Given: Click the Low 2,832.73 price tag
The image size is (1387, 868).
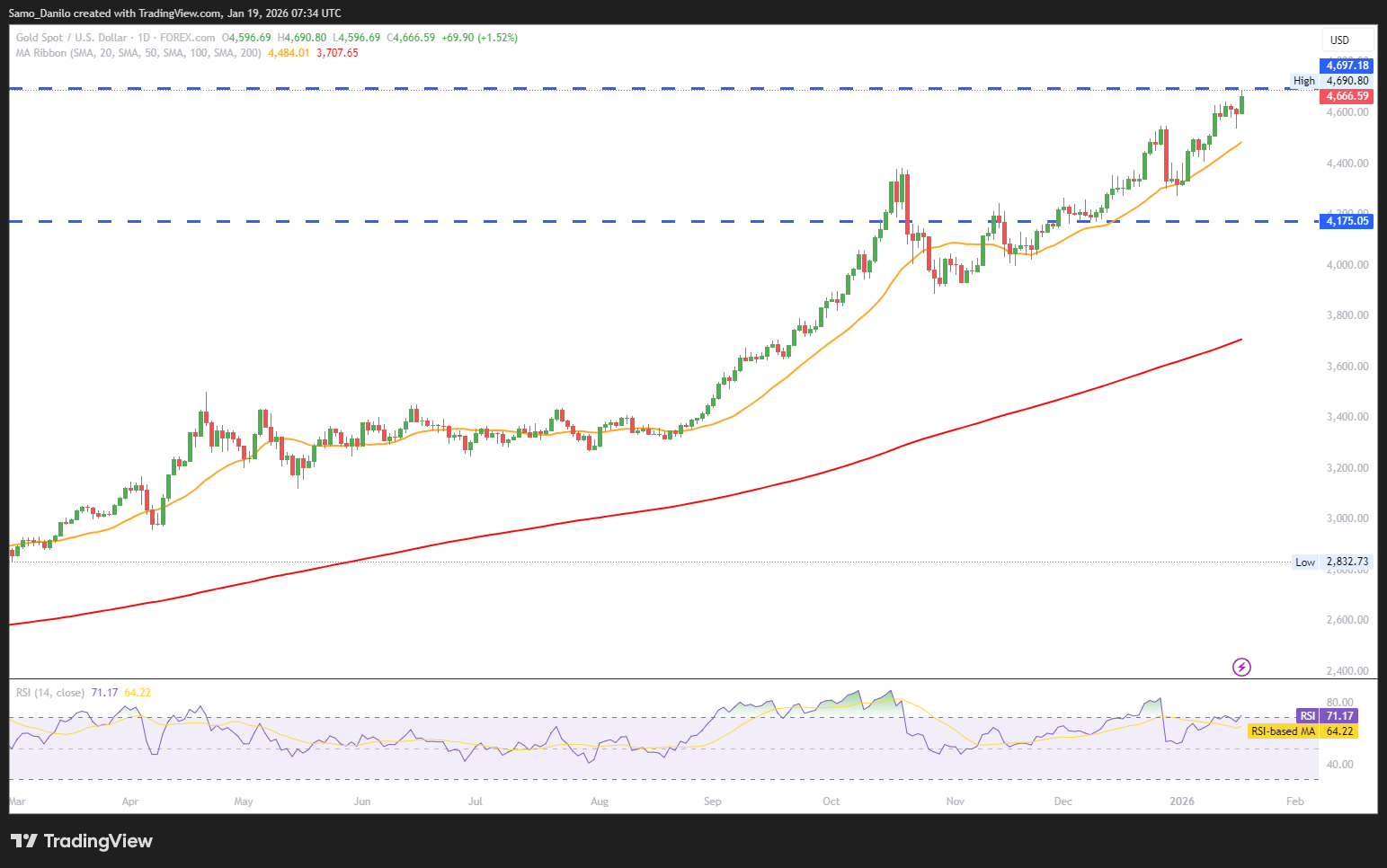Looking at the screenshot, I should 1331,562.
